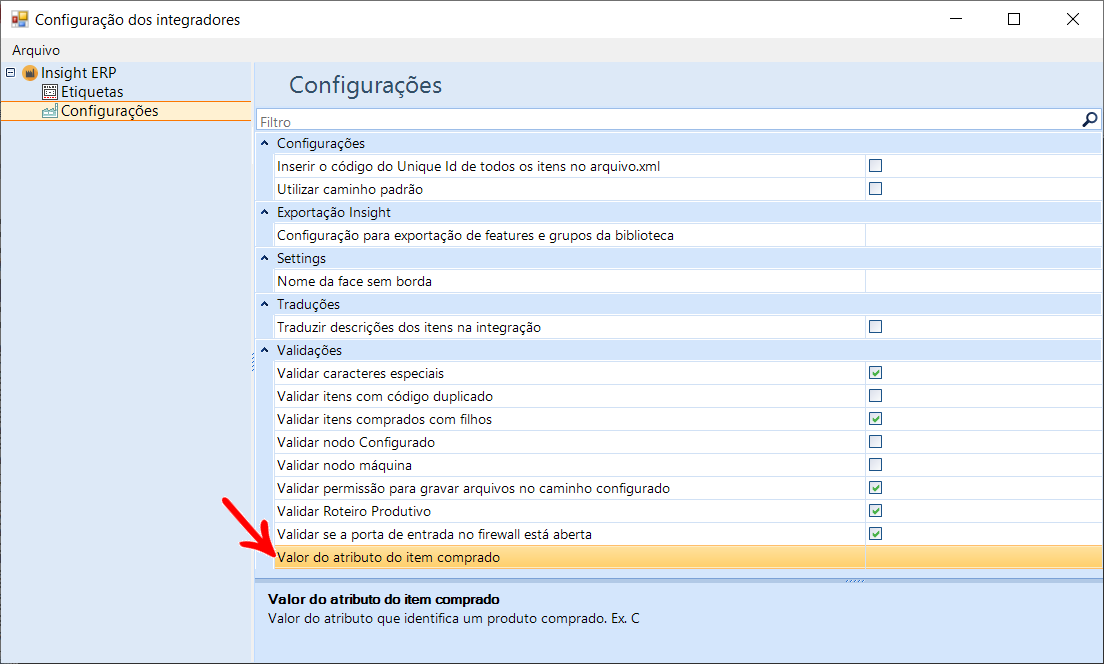The width and height of the screenshot is (1116, 669).
Task: Close the Configuração dos integradores window
Action: [x=1073, y=19]
